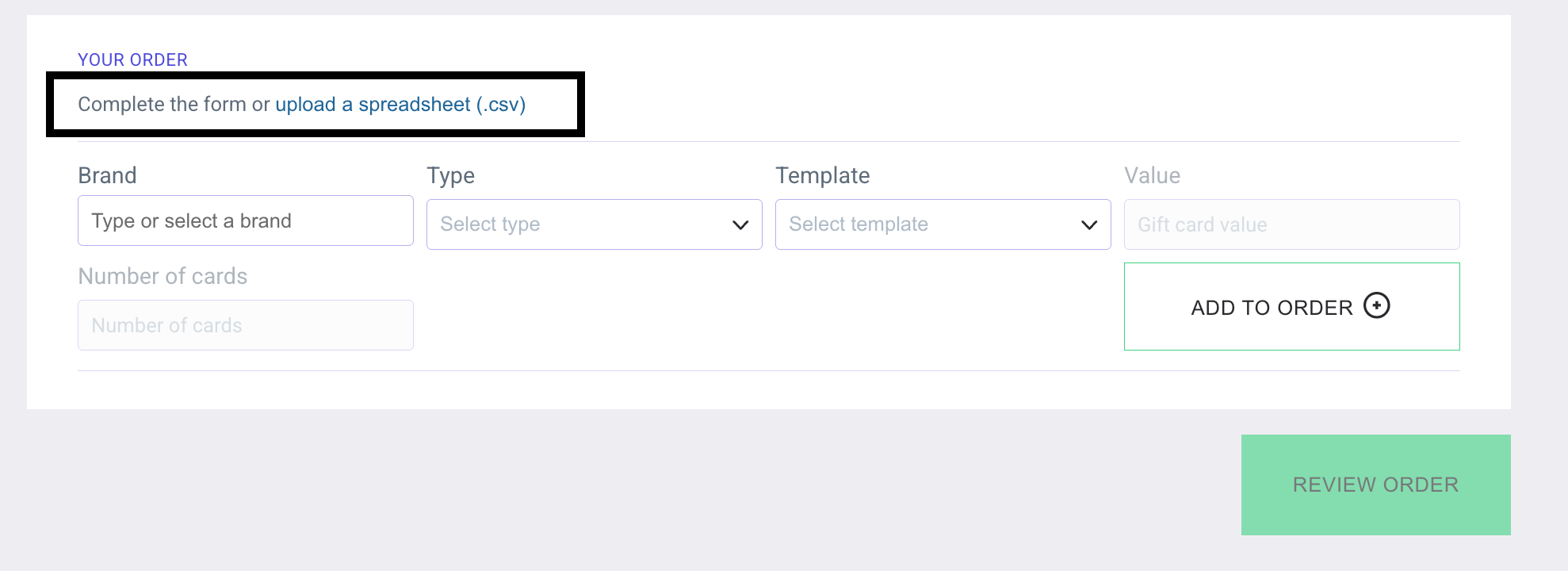The image size is (1568, 571).
Task: Open the "Select type" combo box
Action: click(579, 224)
